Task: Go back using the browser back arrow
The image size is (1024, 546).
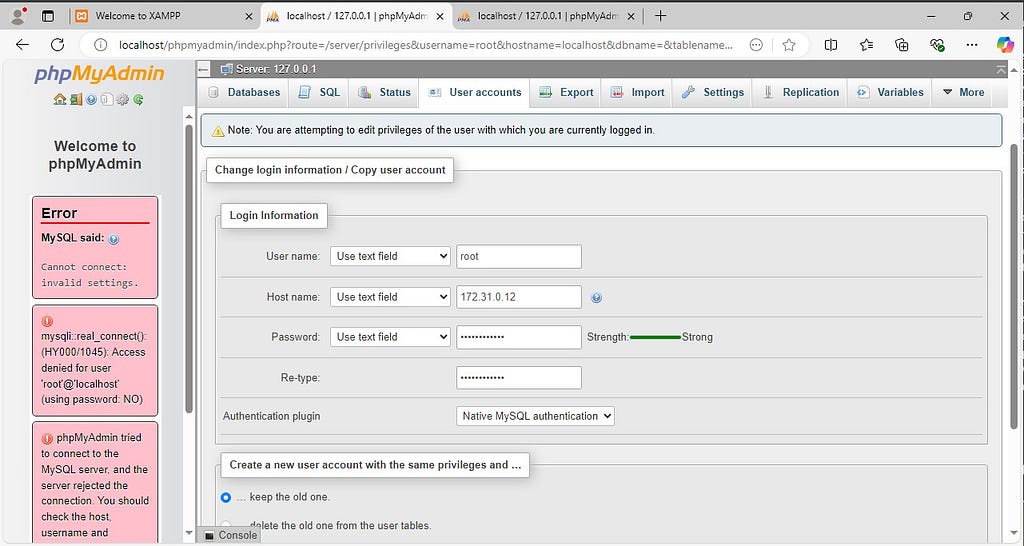Action: (22, 44)
